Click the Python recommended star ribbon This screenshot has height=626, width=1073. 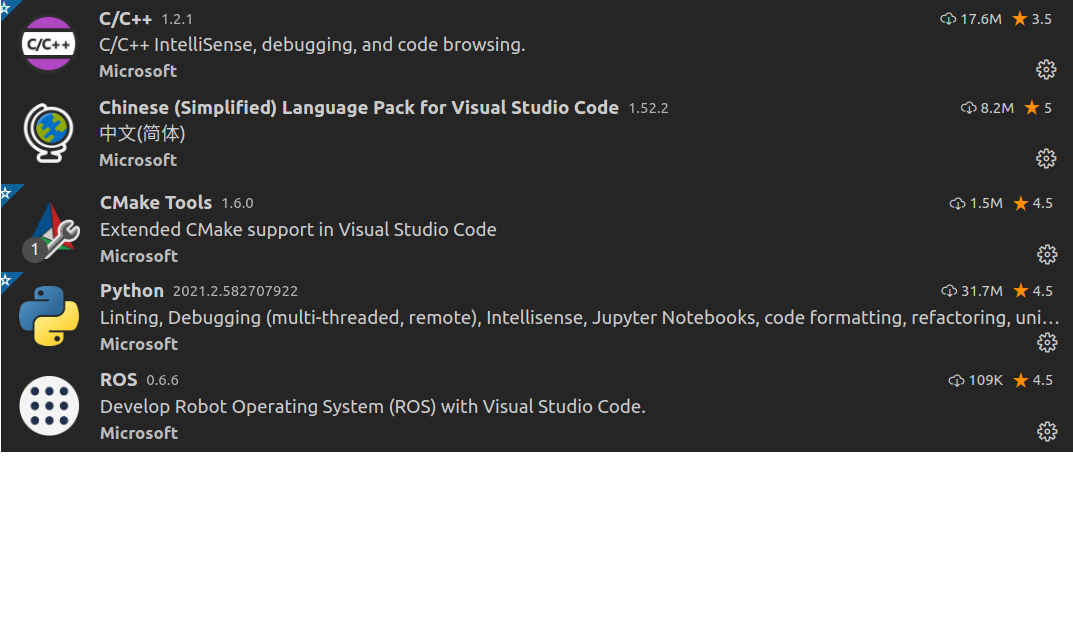[8, 281]
